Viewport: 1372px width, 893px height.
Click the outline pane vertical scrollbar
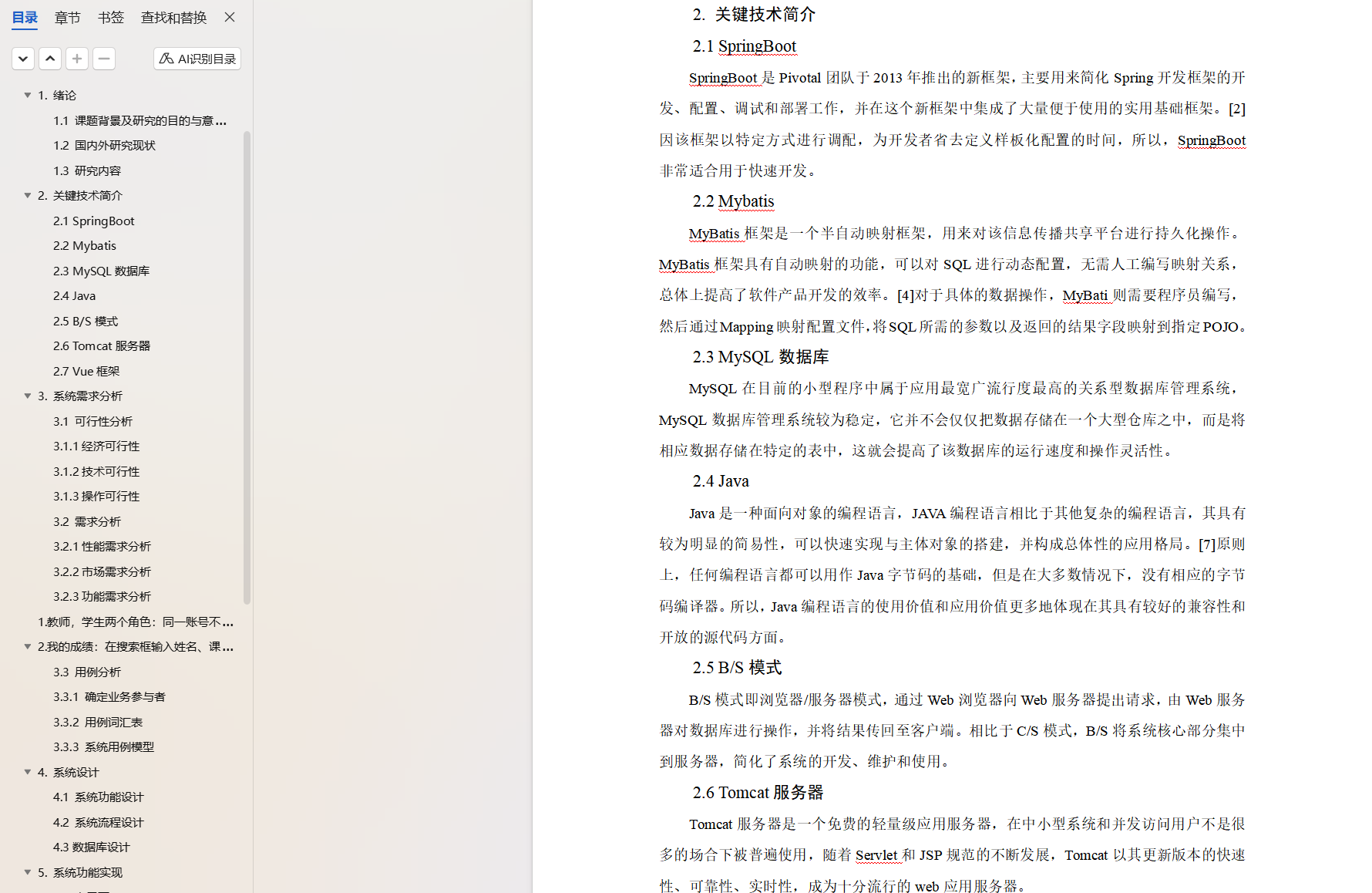point(247,367)
